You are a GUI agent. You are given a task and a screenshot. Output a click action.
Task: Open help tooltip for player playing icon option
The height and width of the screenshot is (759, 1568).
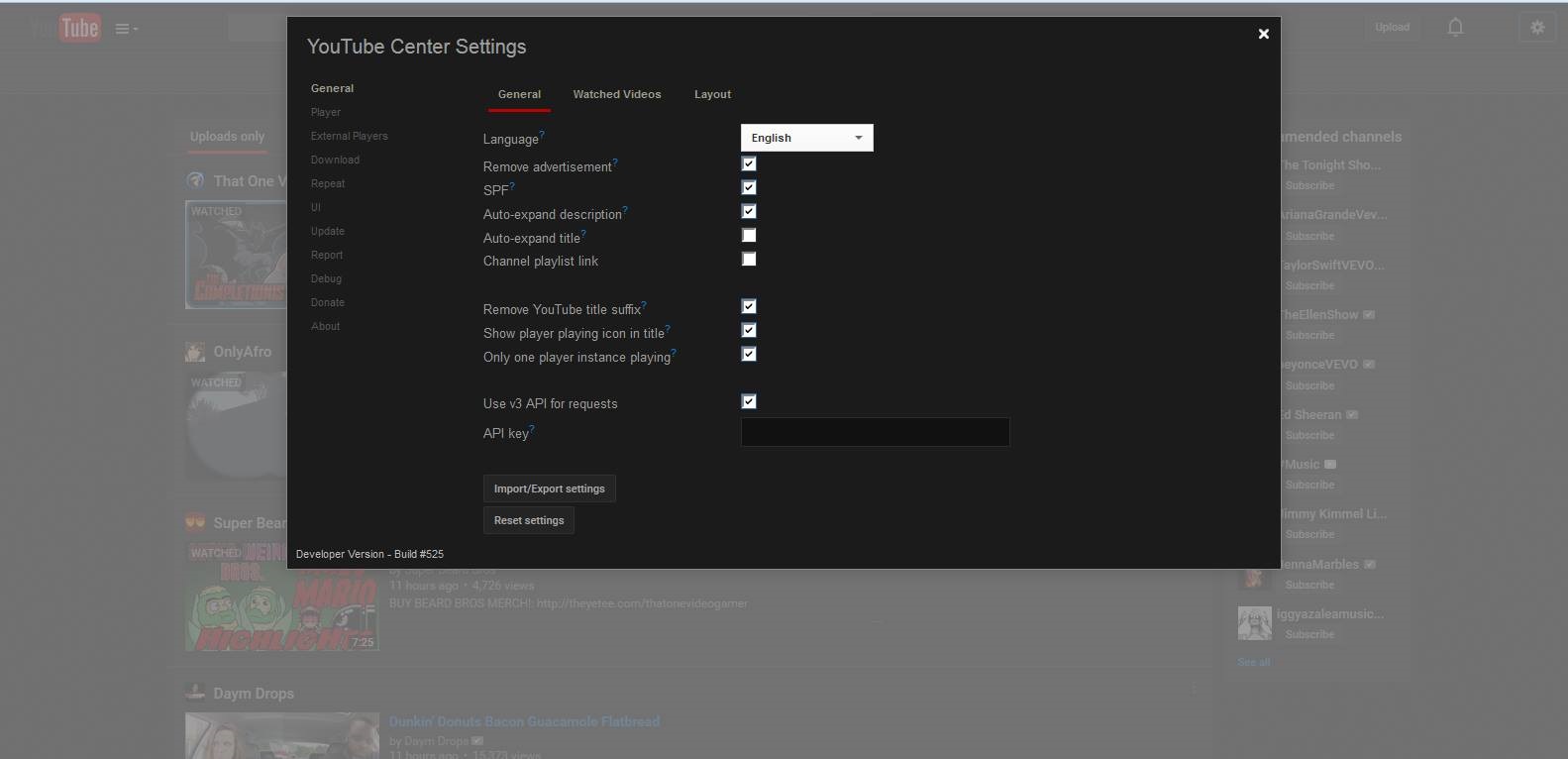coord(668,328)
